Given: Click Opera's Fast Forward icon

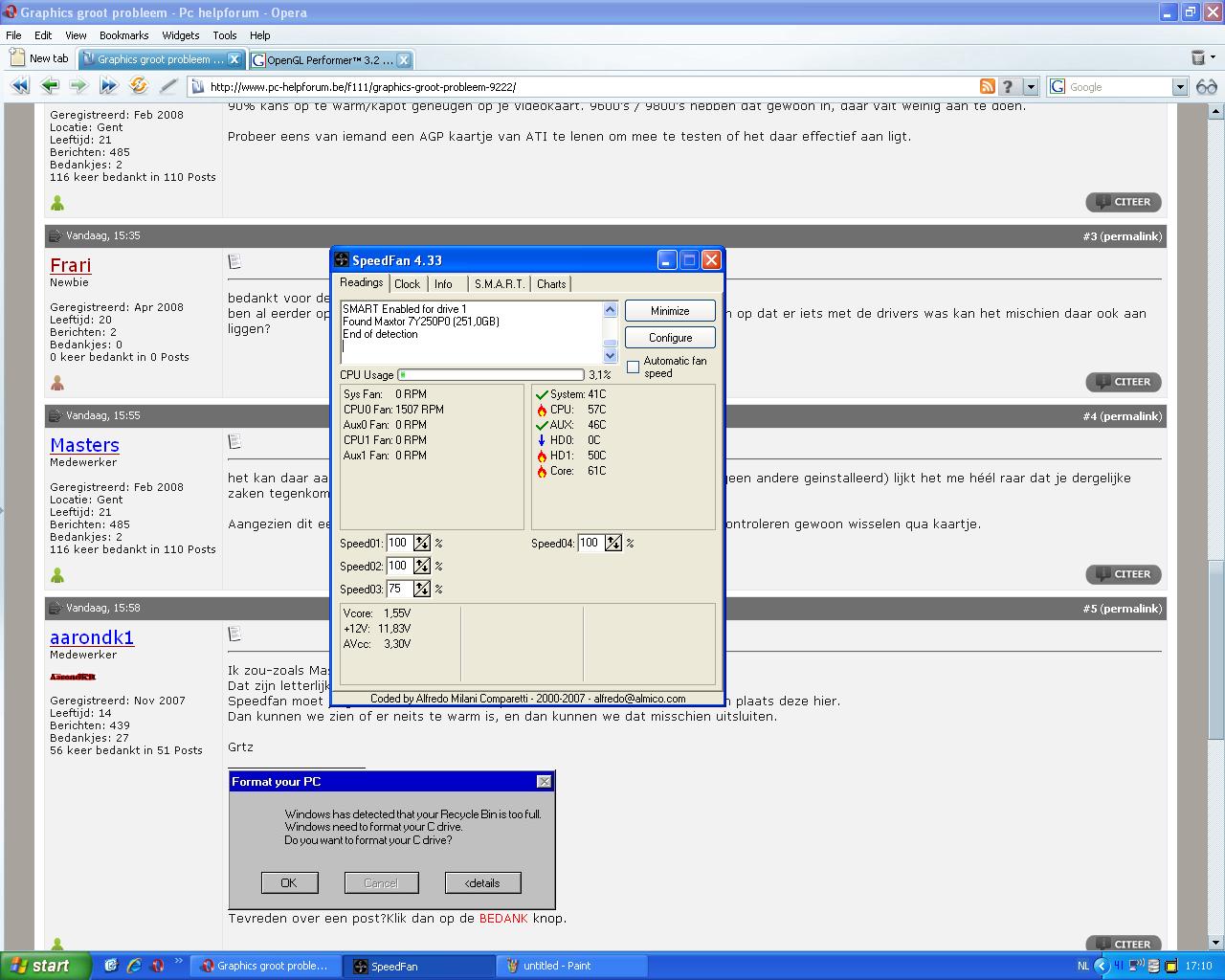Looking at the screenshot, I should [108, 86].
